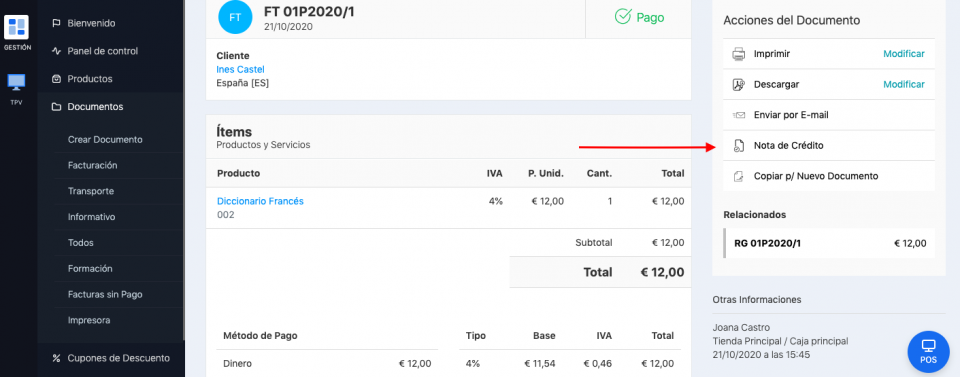Viewport: 960px width, 377px height.
Task: Click the envelope icon for Enviar por E-mail
Action: (x=738, y=115)
